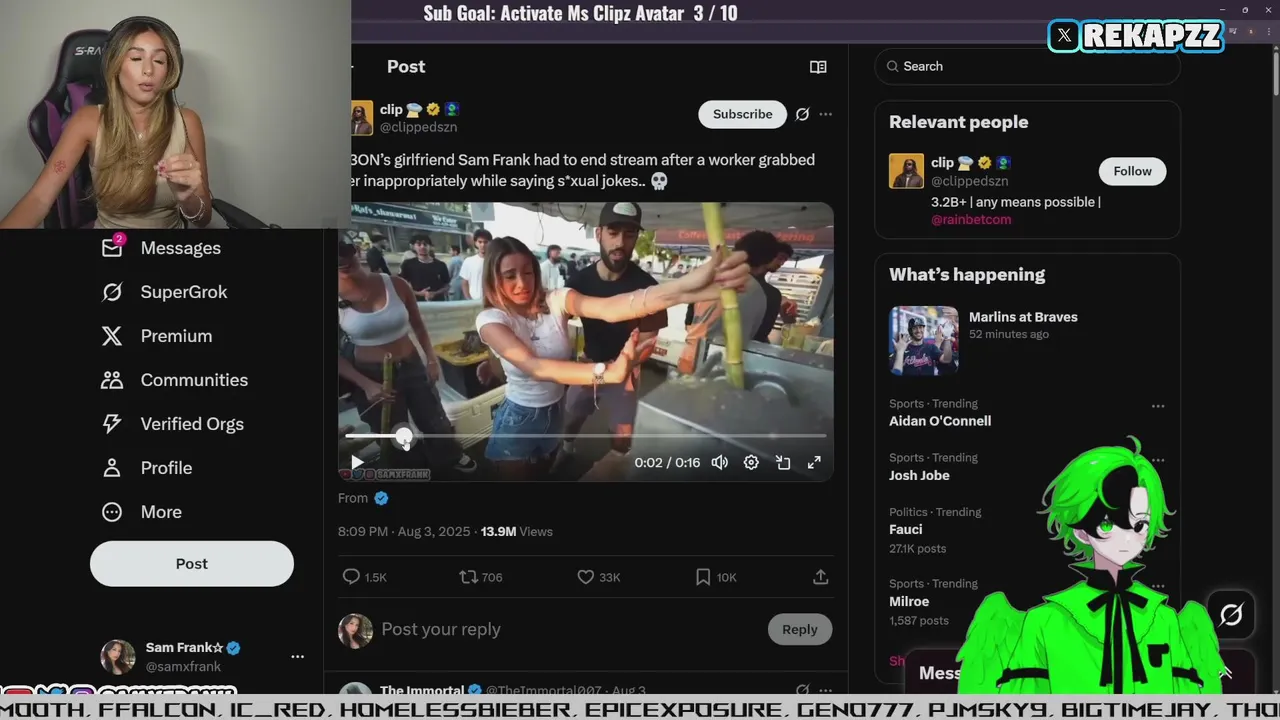Open post options three dots menu
The image size is (1280, 720).
pyautogui.click(x=825, y=114)
